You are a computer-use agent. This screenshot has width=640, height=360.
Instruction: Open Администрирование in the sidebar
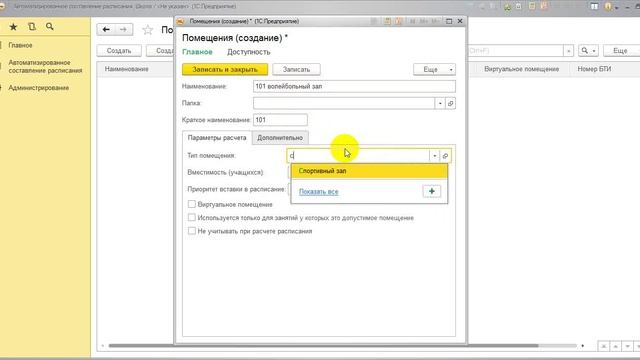coord(39,88)
